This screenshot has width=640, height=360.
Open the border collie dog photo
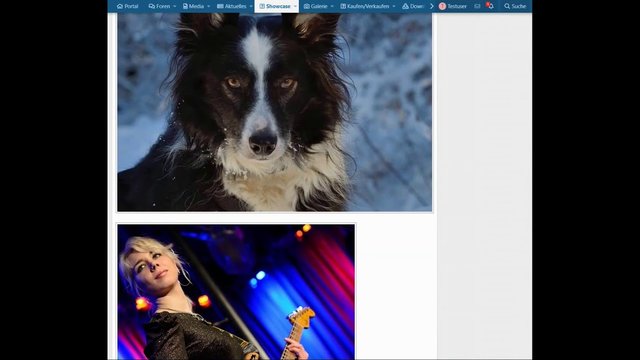click(x=275, y=112)
